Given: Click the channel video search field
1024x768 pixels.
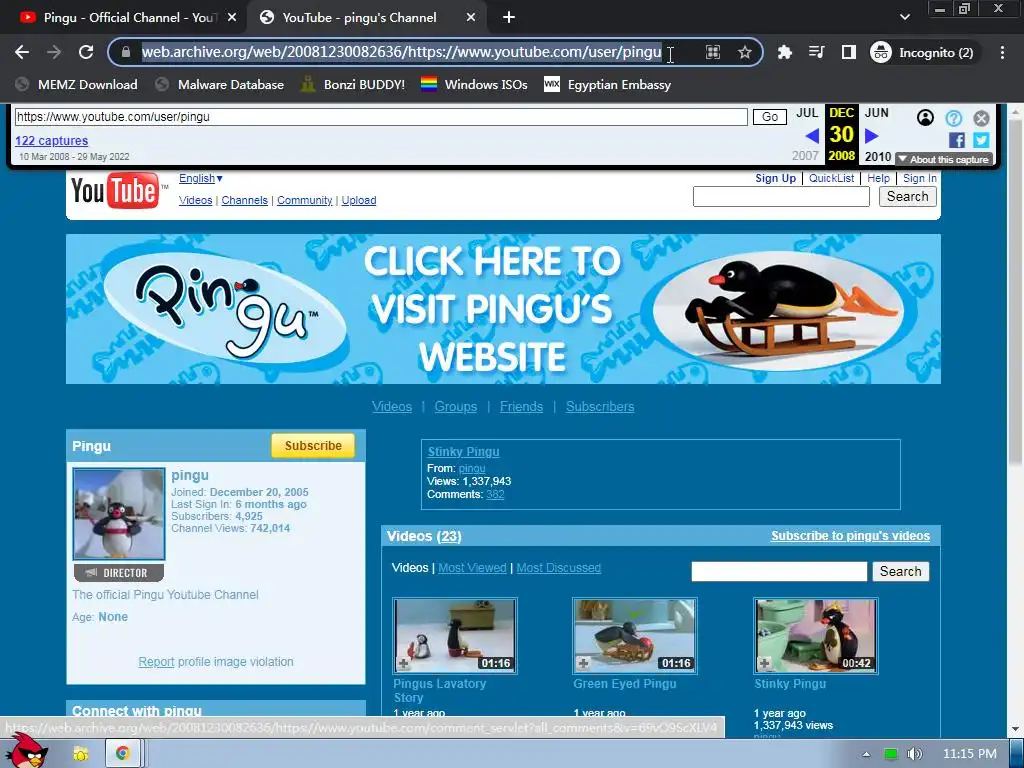Looking at the screenshot, I should pyautogui.click(x=779, y=571).
